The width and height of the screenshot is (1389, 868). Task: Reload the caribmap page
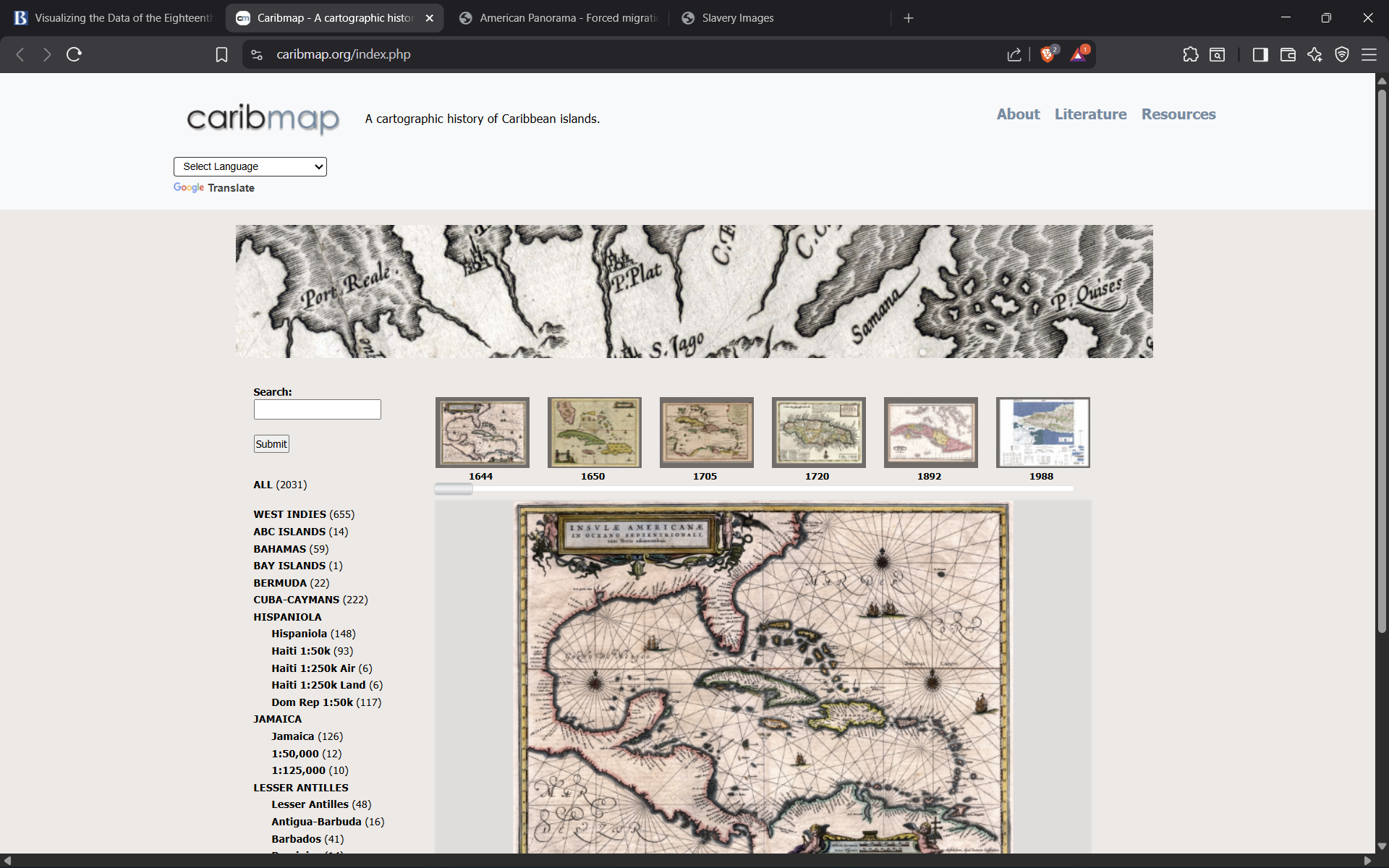(73, 54)
